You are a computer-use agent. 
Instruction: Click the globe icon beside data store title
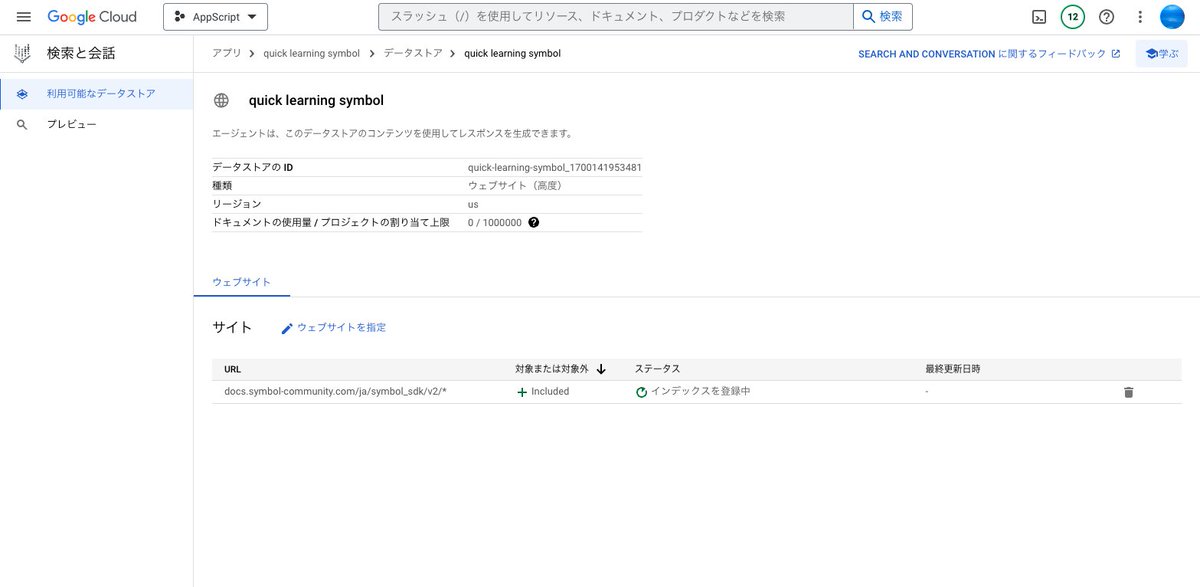[222, 100]
